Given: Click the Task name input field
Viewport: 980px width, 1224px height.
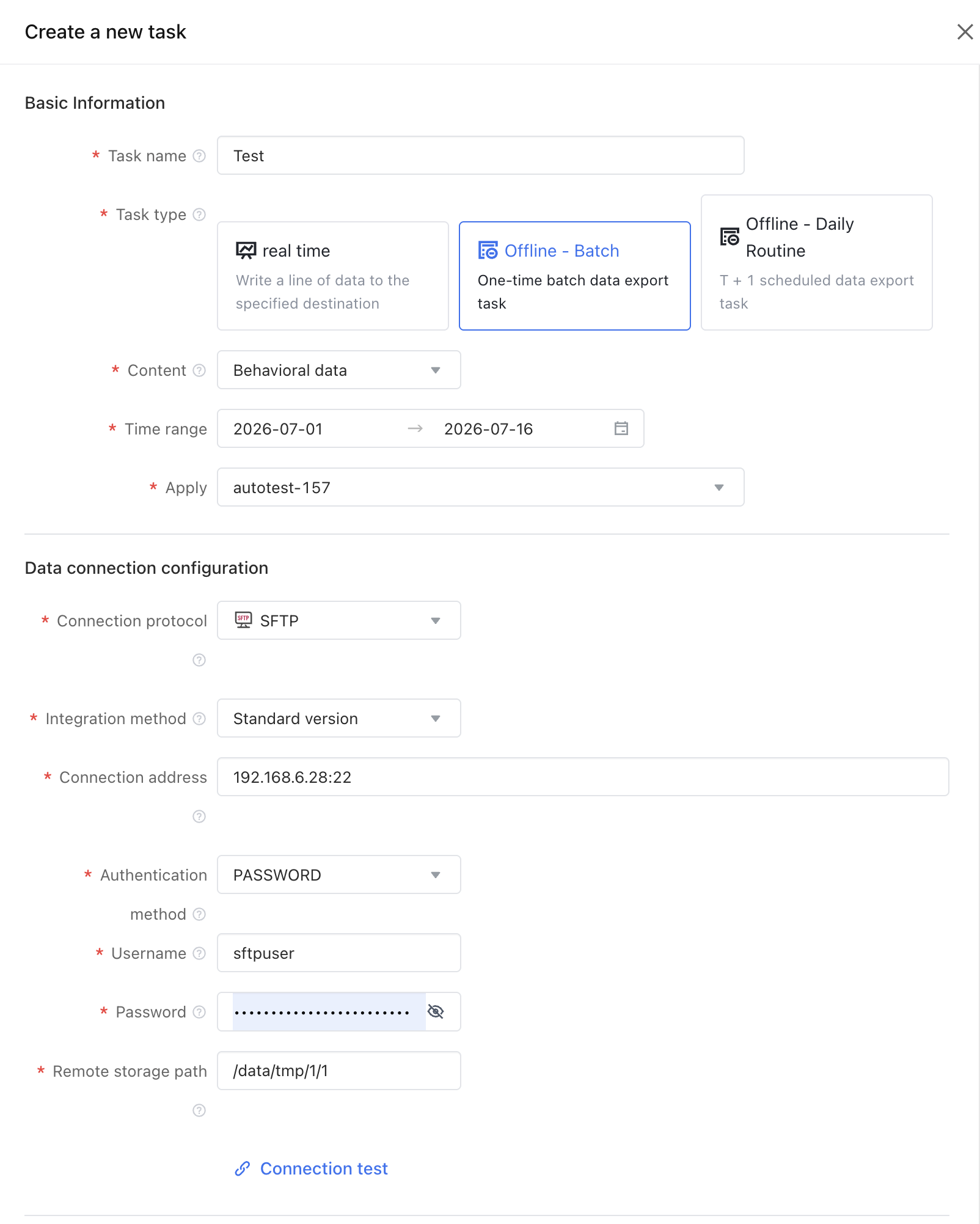Looking at the screenshot, I should point(481,155).
